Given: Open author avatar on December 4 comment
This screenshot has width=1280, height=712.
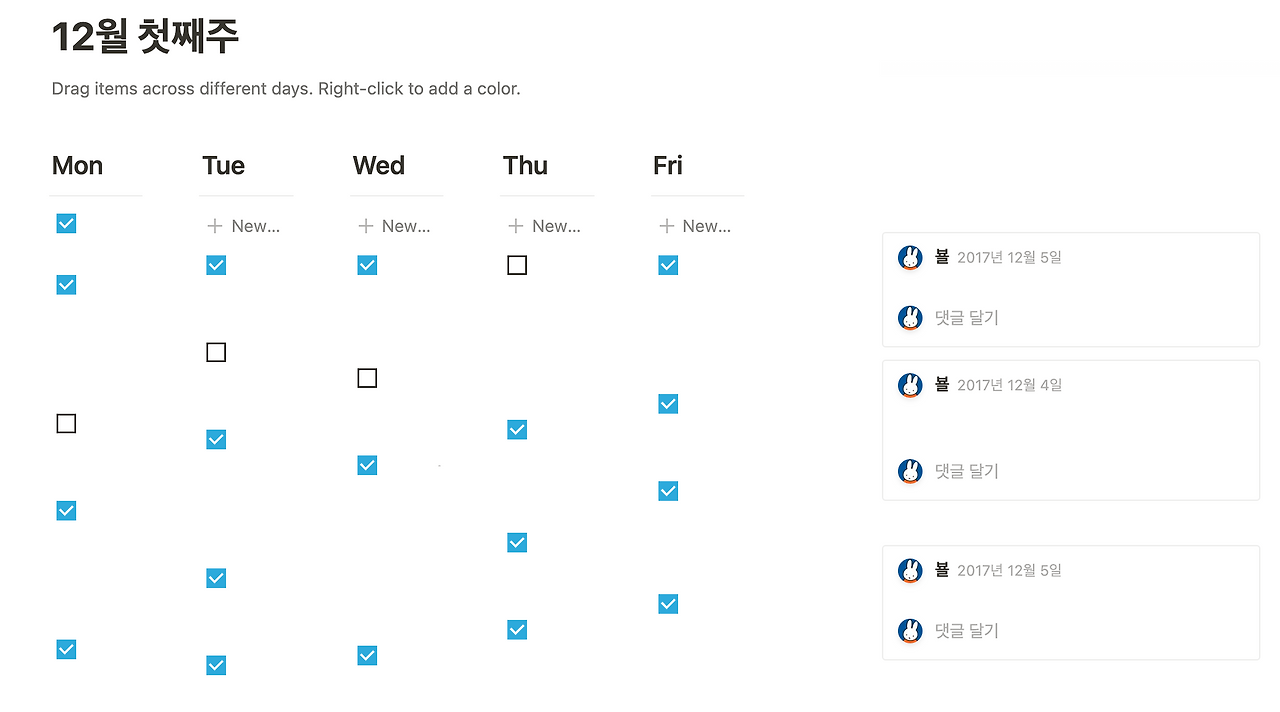Looking at the screenshot, I should click(x=910, y=385).
